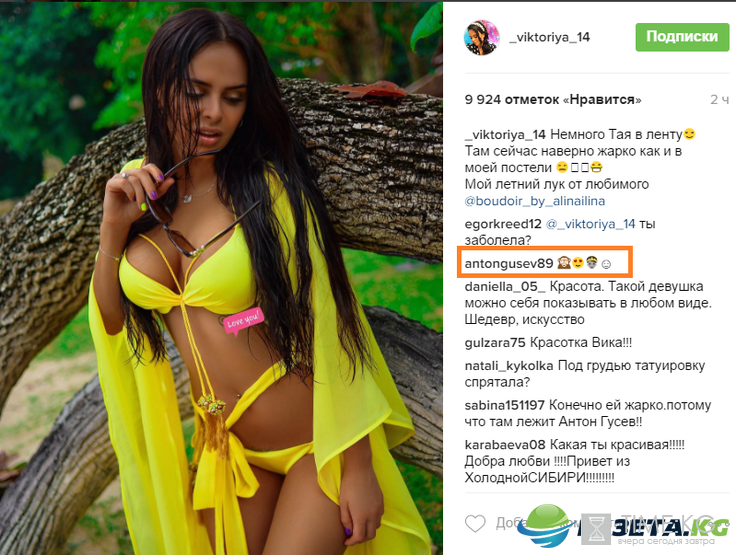Open the antongusev89 commenter profile

click(509, 264)
